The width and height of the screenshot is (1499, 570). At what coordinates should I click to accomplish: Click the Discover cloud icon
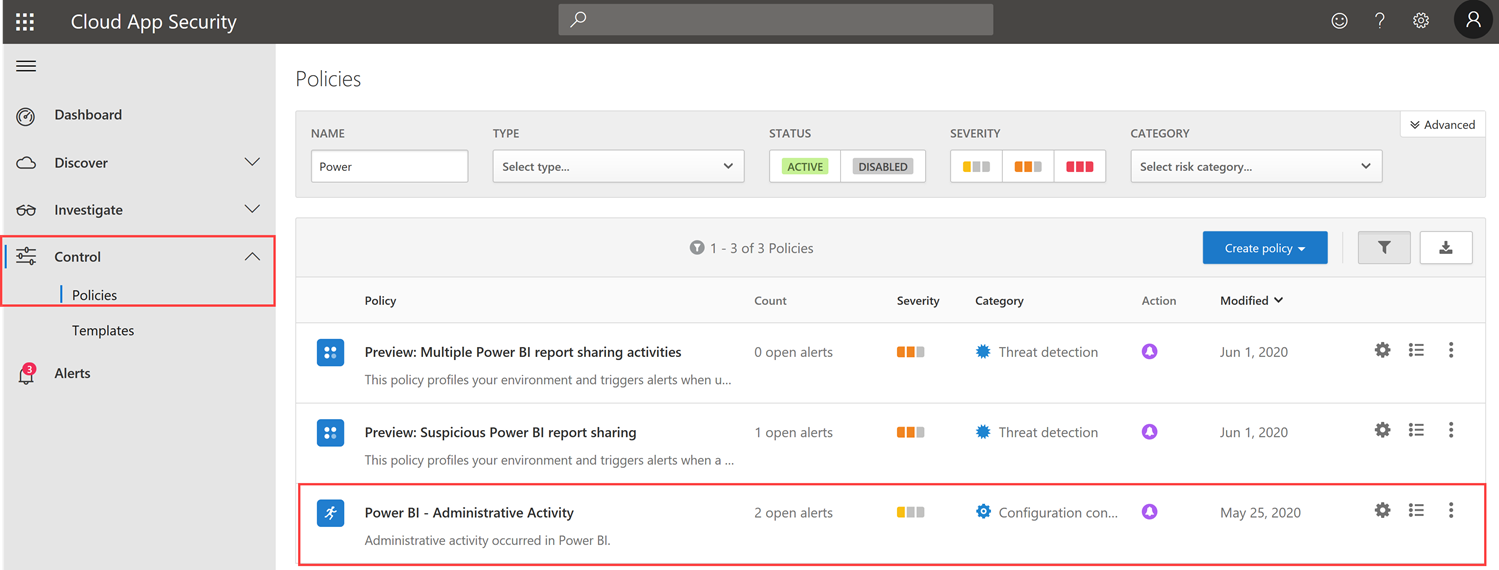click(26, 163)
